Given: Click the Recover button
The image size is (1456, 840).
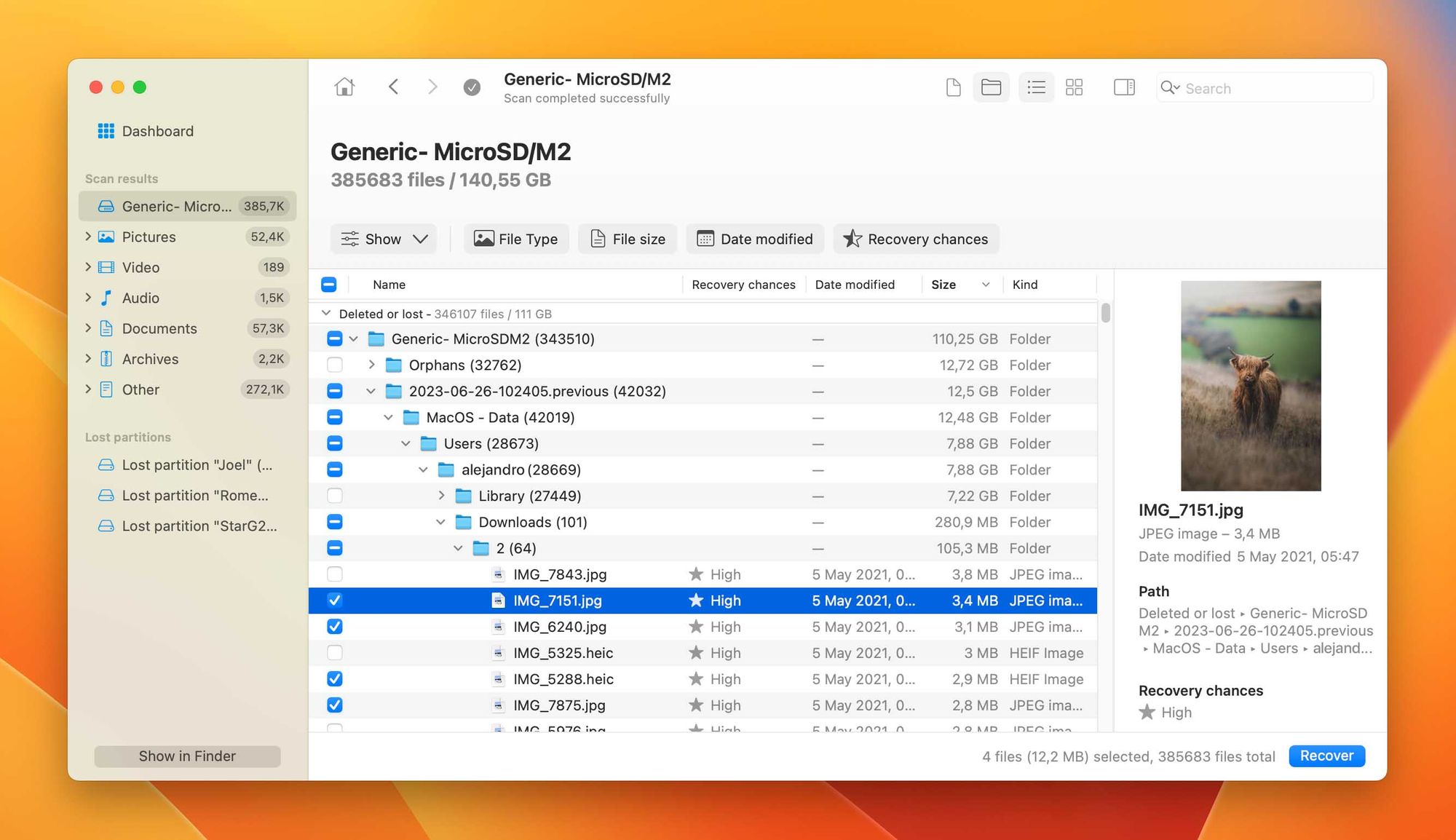Looking at the screenshot, I should tap(1325, 755).
